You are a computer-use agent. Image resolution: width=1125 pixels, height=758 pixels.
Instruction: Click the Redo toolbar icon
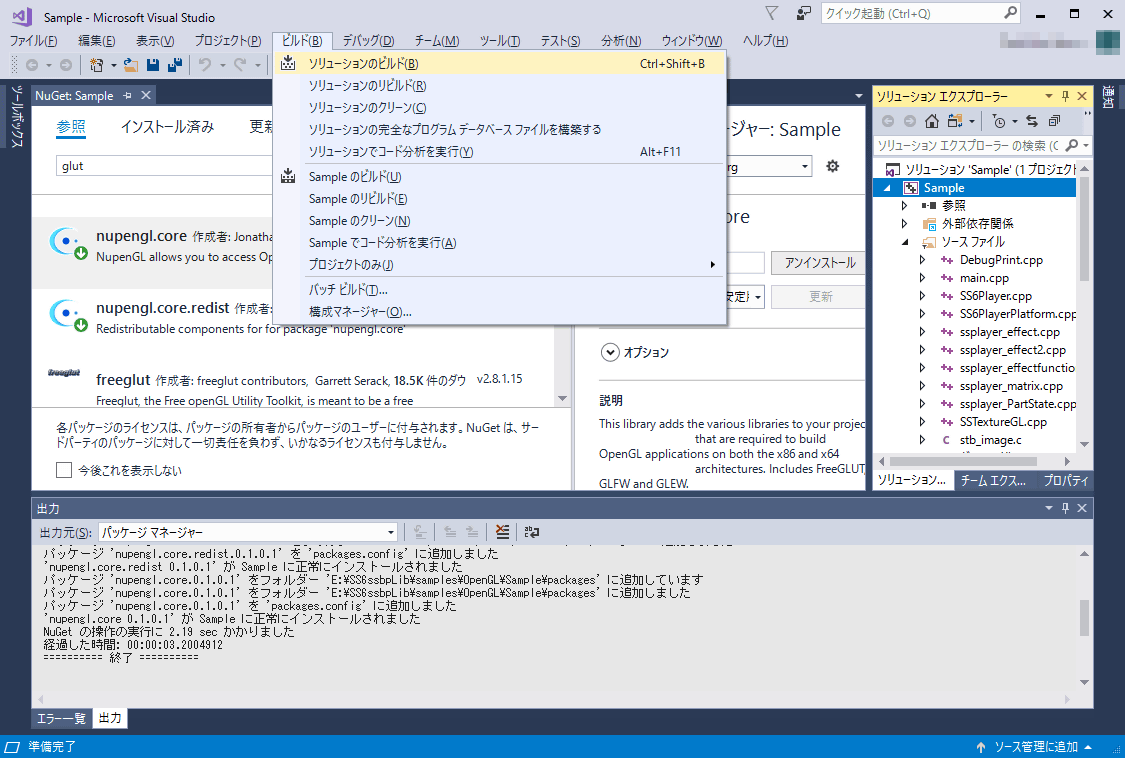point(240,65)
